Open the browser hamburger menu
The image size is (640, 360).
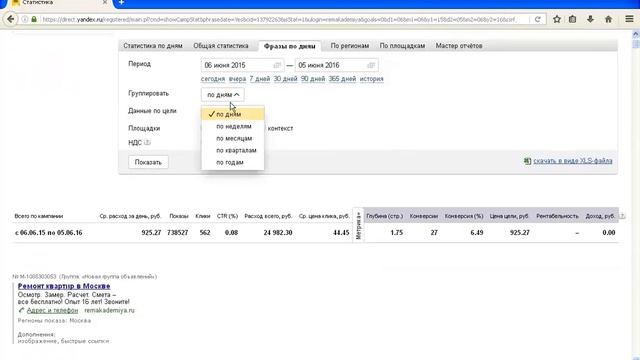point(629,19)
